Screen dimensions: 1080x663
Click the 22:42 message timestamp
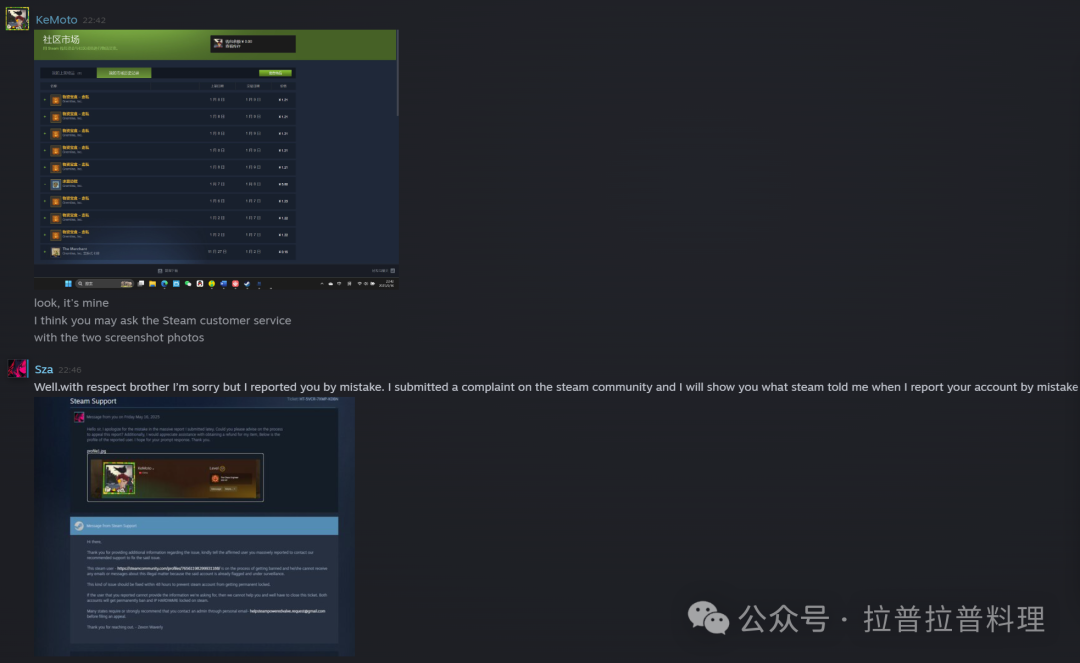[94, 21]
